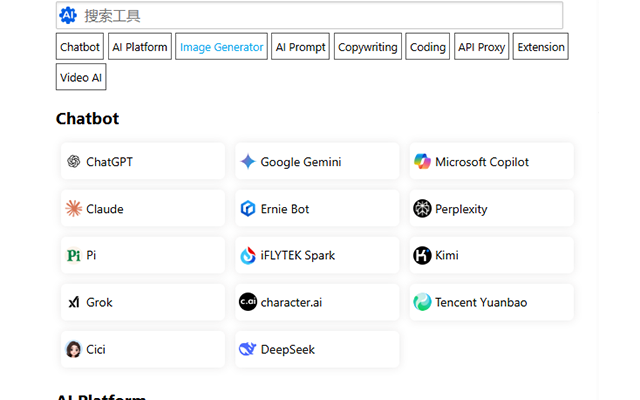Screen dimensions: 640x400
Task: Select the Image Generator category tab
Action: point(222,47)
